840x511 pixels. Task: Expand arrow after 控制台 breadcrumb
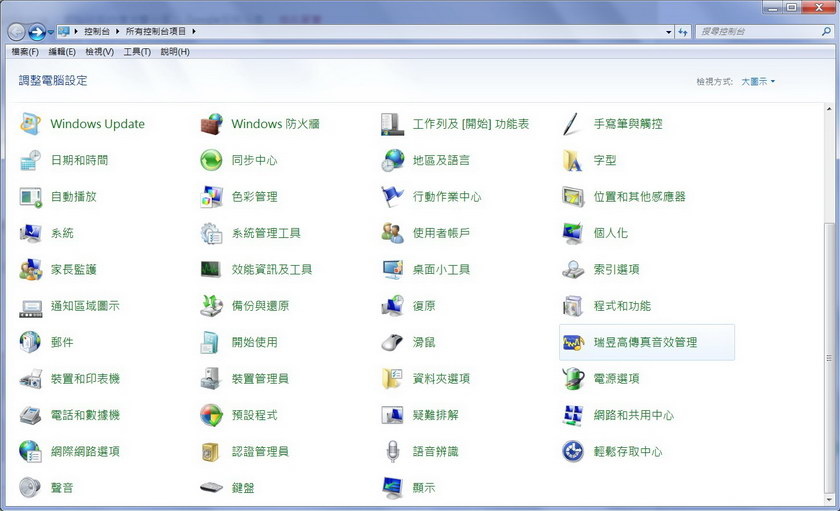[117, 32]
